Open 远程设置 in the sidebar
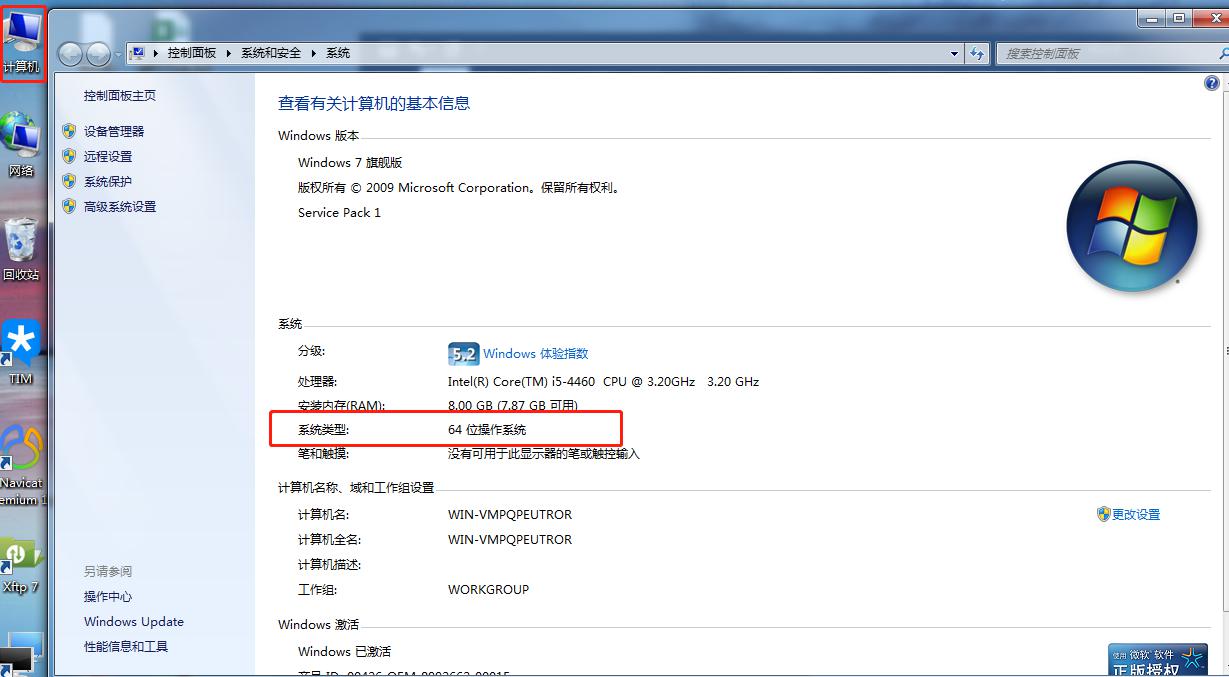Screen dimensions: 1229x677 107,156
